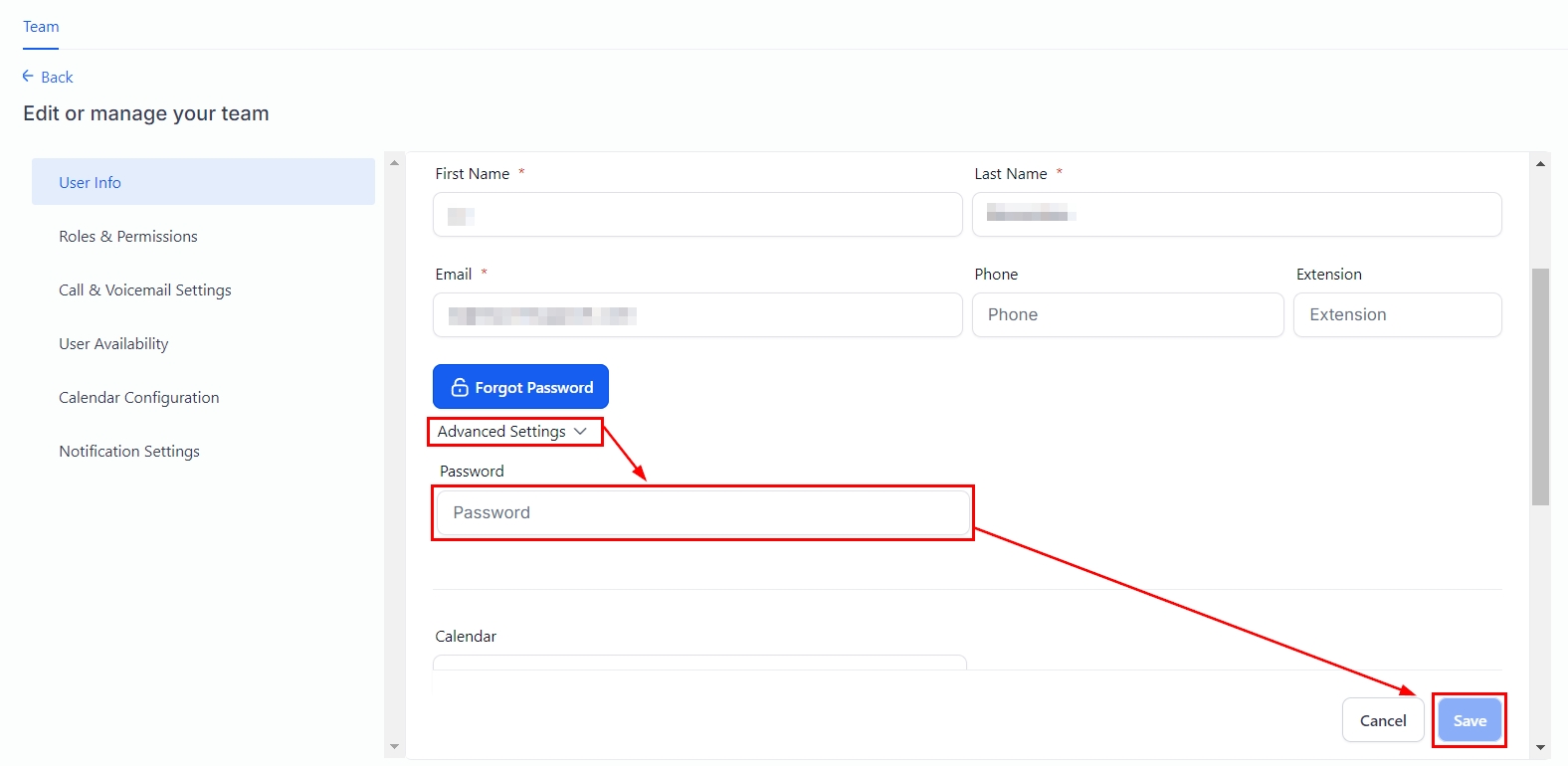Select User Info in sidebar

coord(203,182)
